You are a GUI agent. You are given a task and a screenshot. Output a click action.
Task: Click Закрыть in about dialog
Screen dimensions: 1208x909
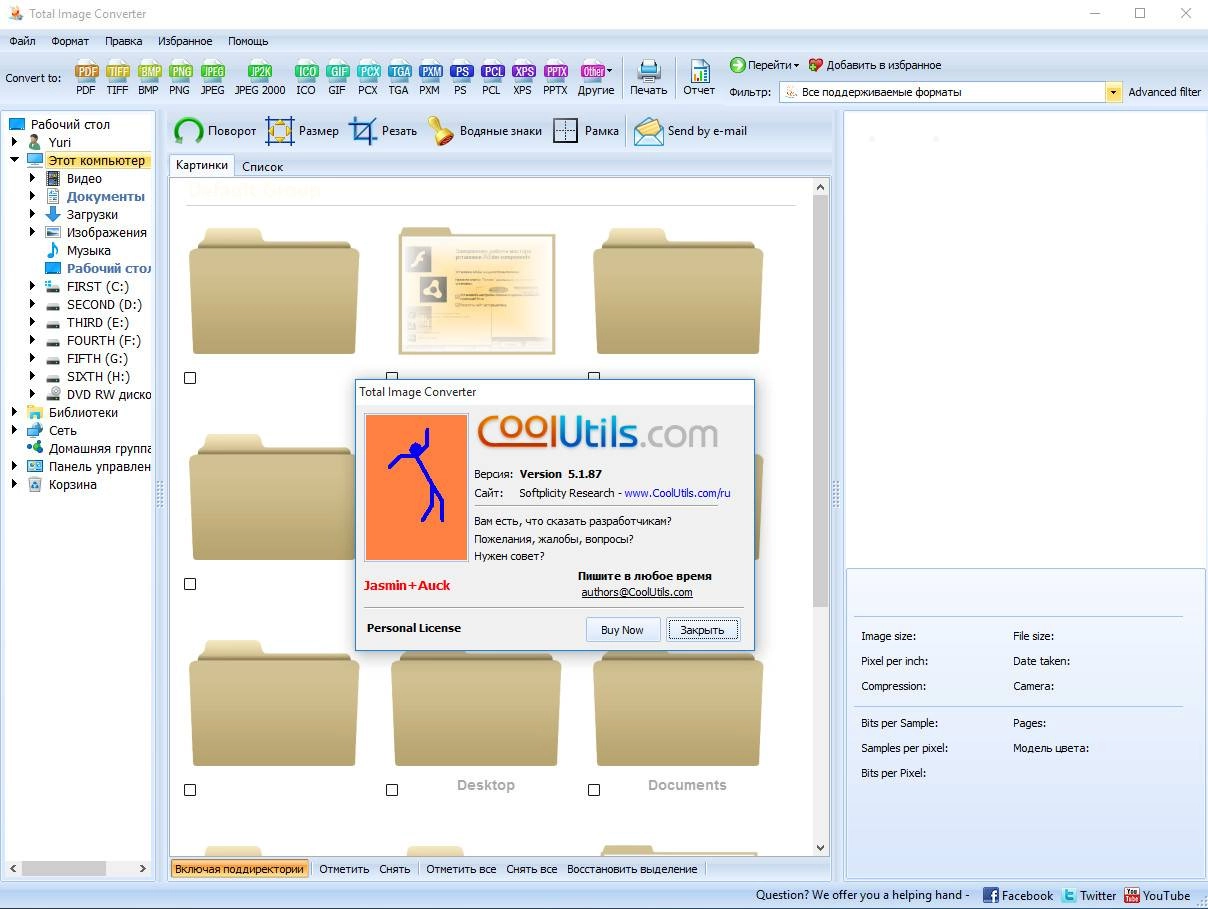point(703,630)
